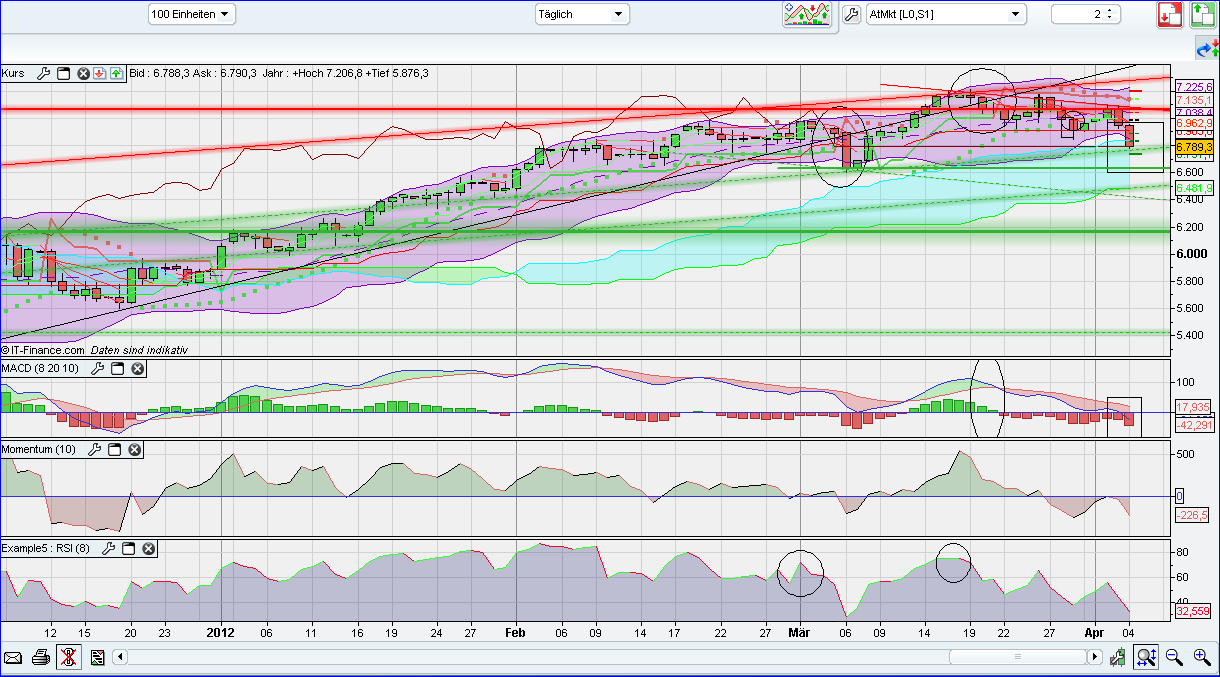Click the green price label 6.481,9
The image size is (1220, 677).
(1194, 188)
